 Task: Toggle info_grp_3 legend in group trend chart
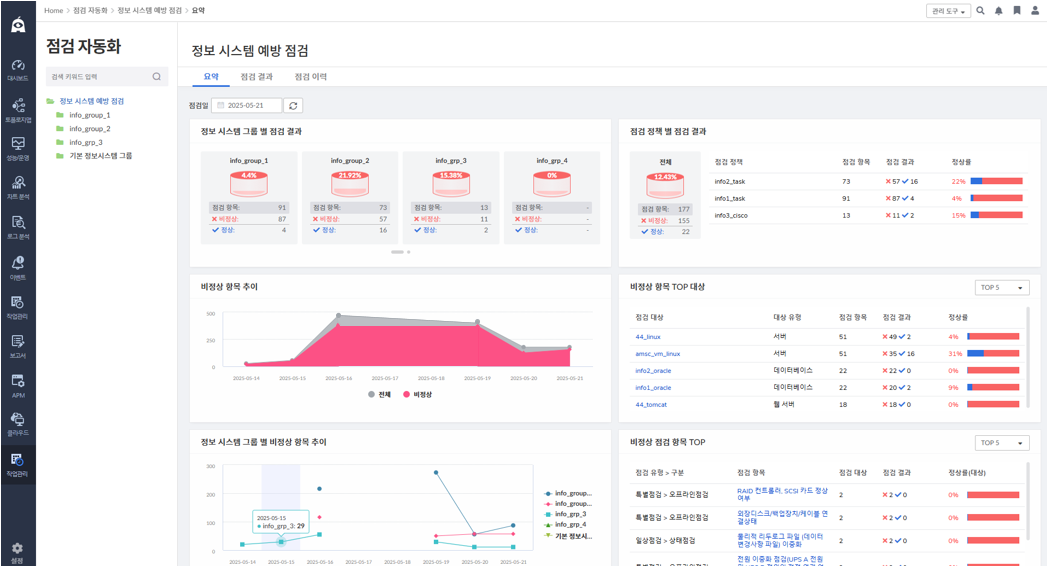click(566, 514)
